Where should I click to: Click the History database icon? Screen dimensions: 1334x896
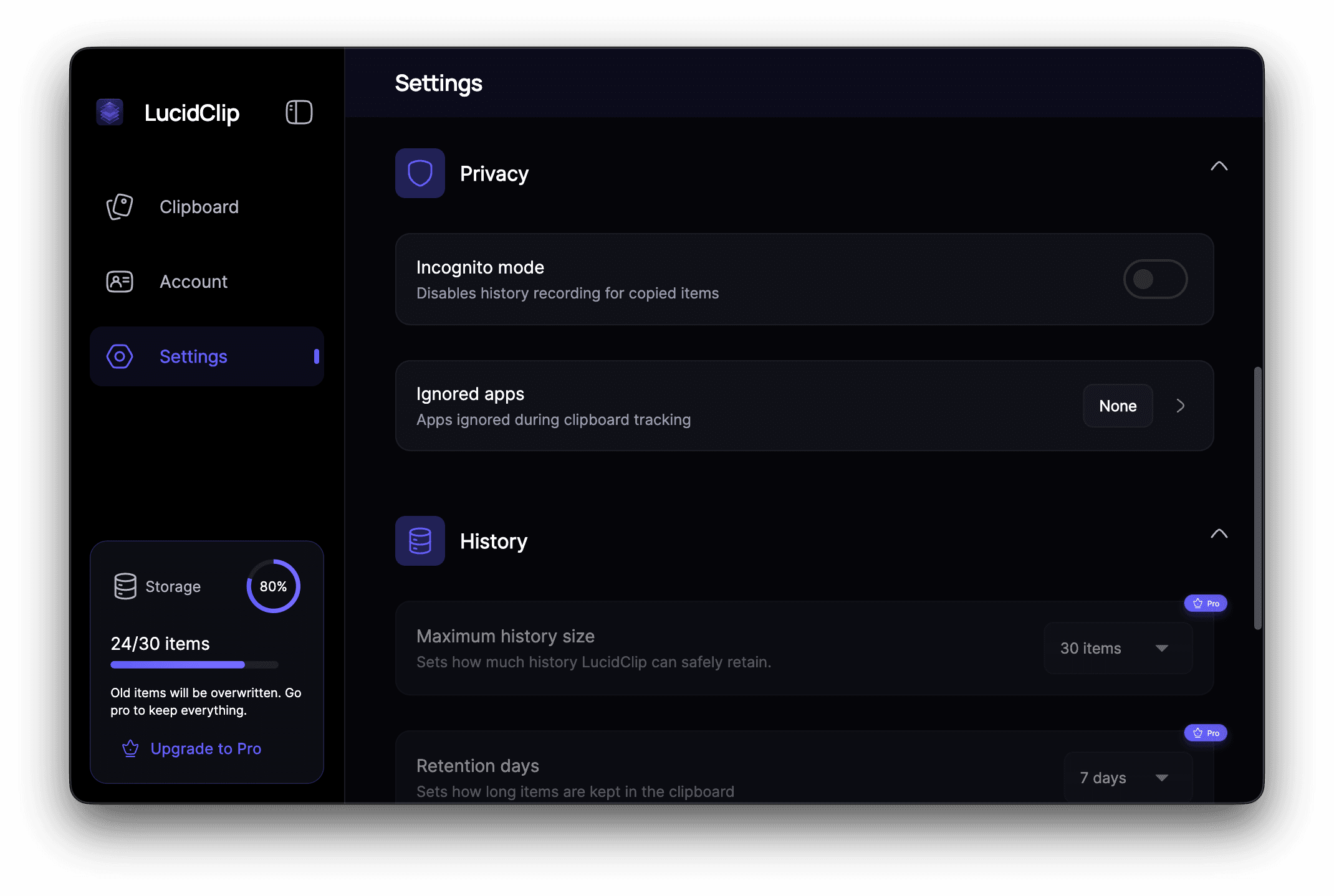pyautogui.click(x=420, y=541)
